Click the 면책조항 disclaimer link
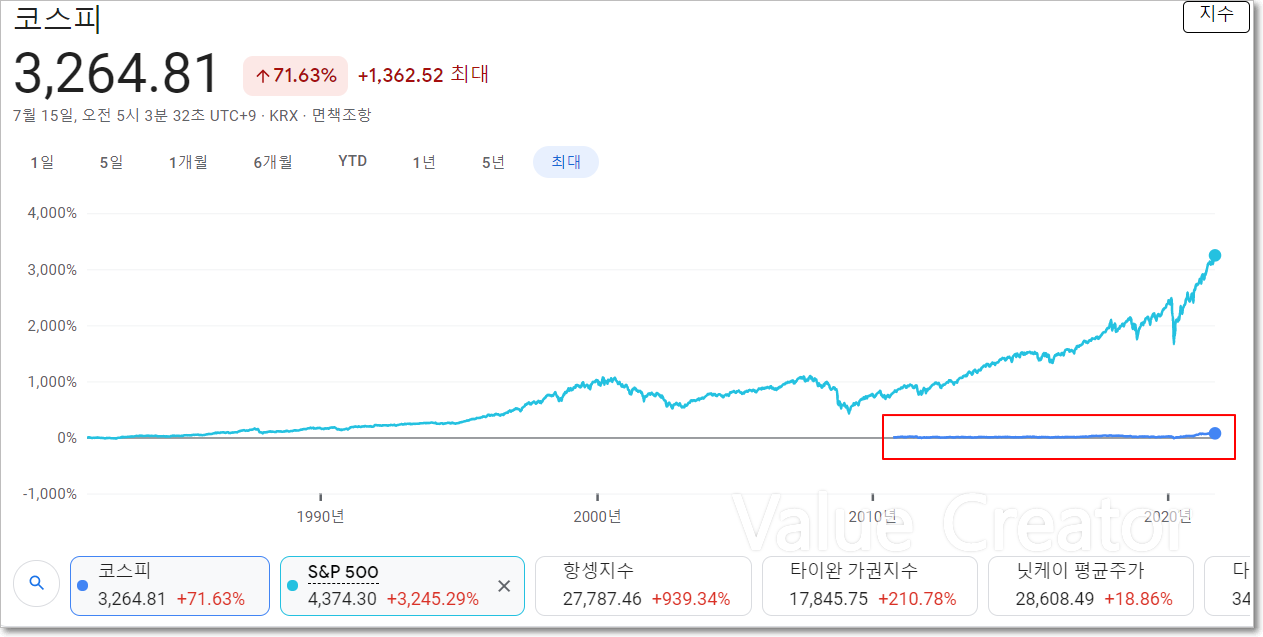This screenshot has width=1263, height=637. pyautogui.click(x=341, y=115)
